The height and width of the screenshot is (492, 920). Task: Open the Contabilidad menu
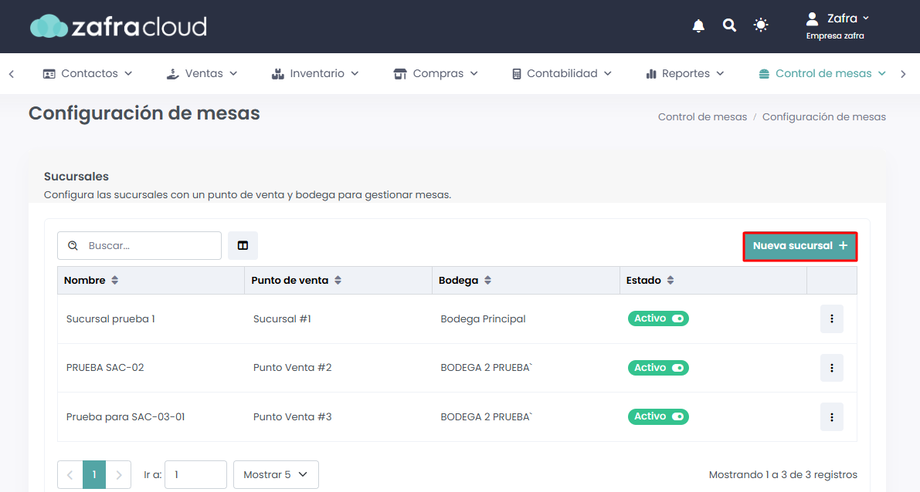(x=562, y=73)
